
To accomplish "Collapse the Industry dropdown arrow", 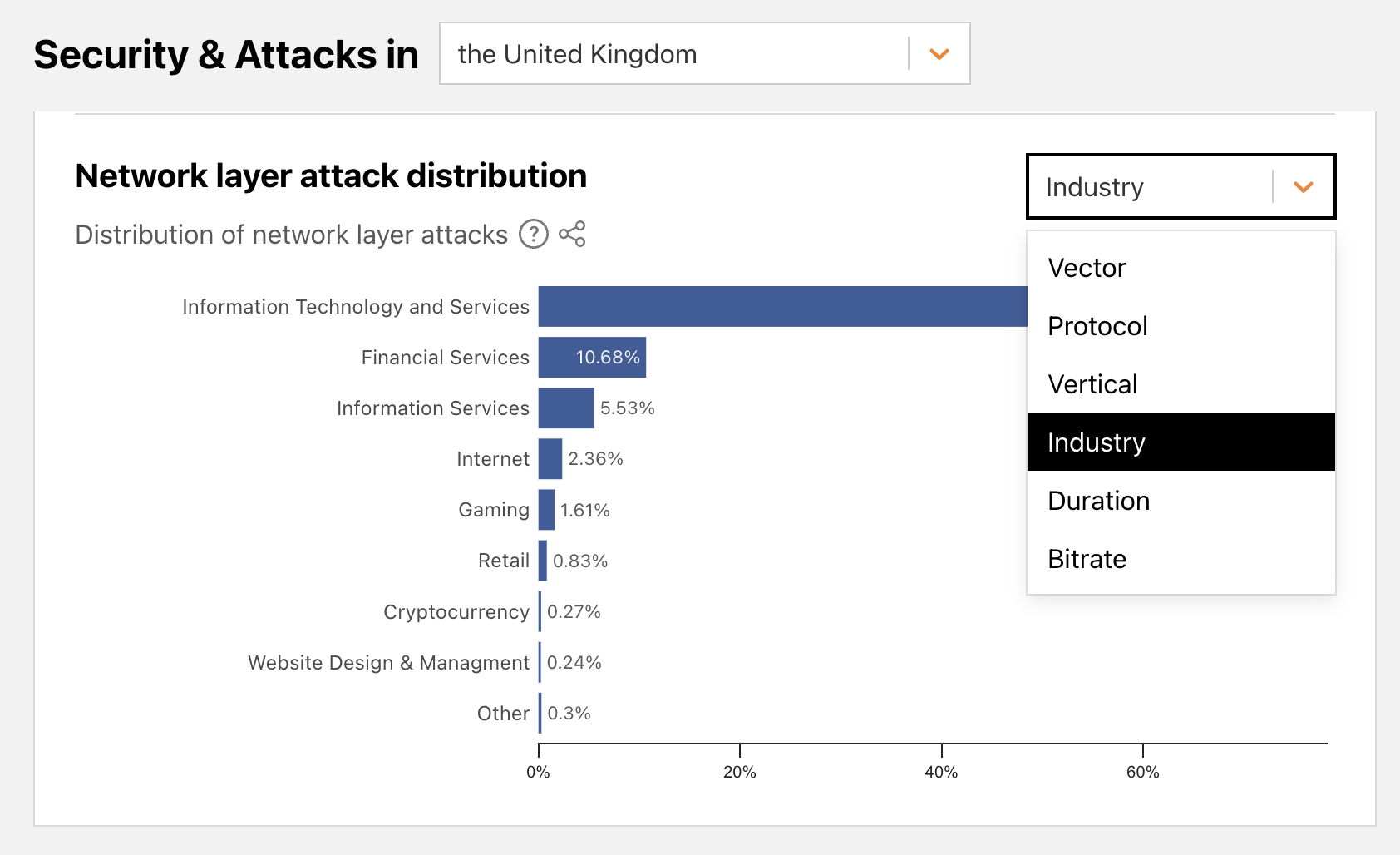I will point(1303,187).
